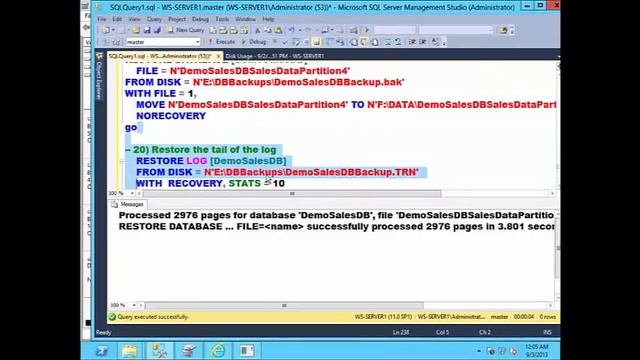Viewport: 640px width, 360px height.
Task: Open the Messages pane zoom dropdown
Action: pyautogui.click(x=133, y=305)
